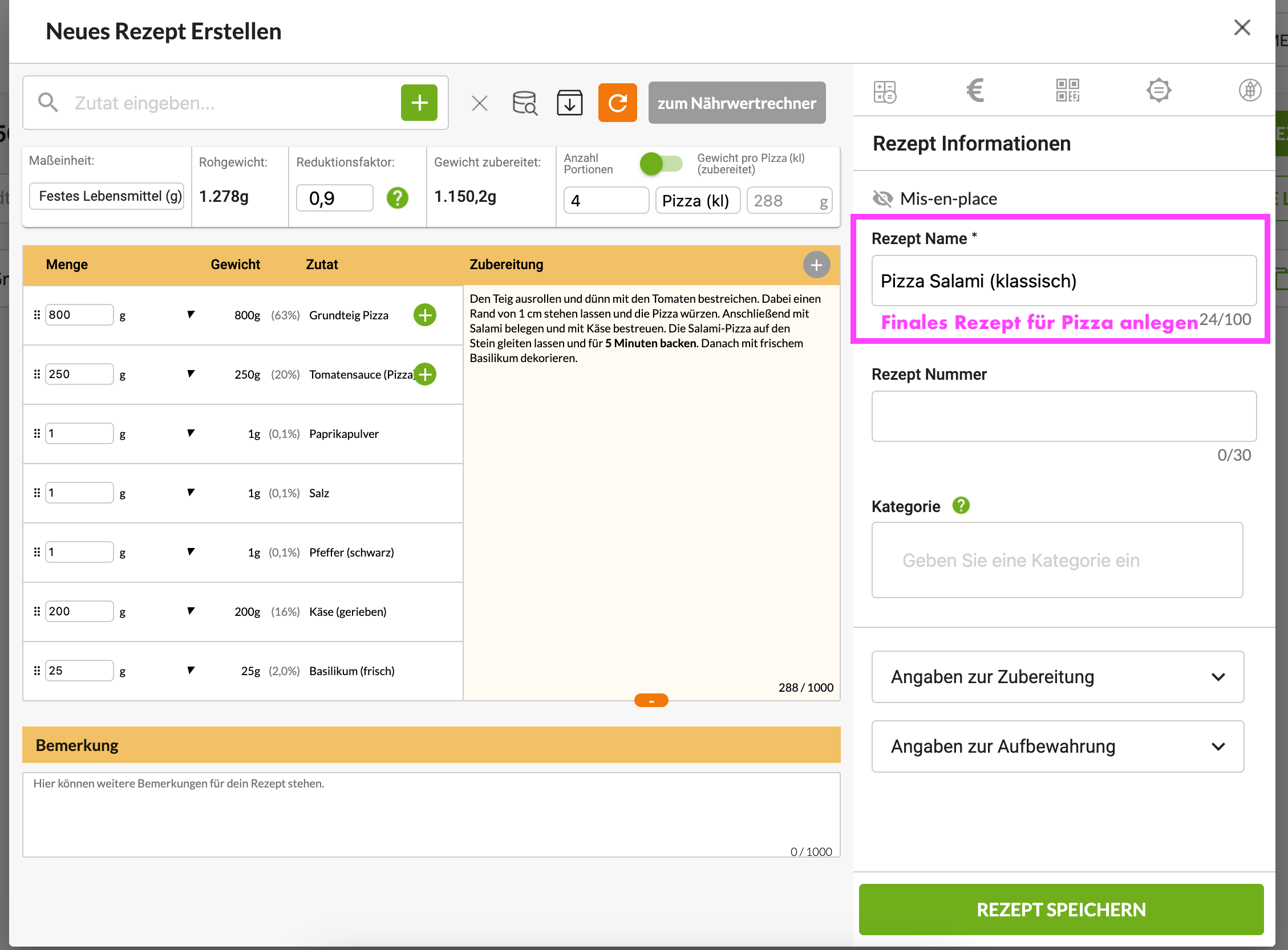1288x950 pixels.
Task: Expand Angaben zur Zubereitung section
Action: pos(1058,677)
